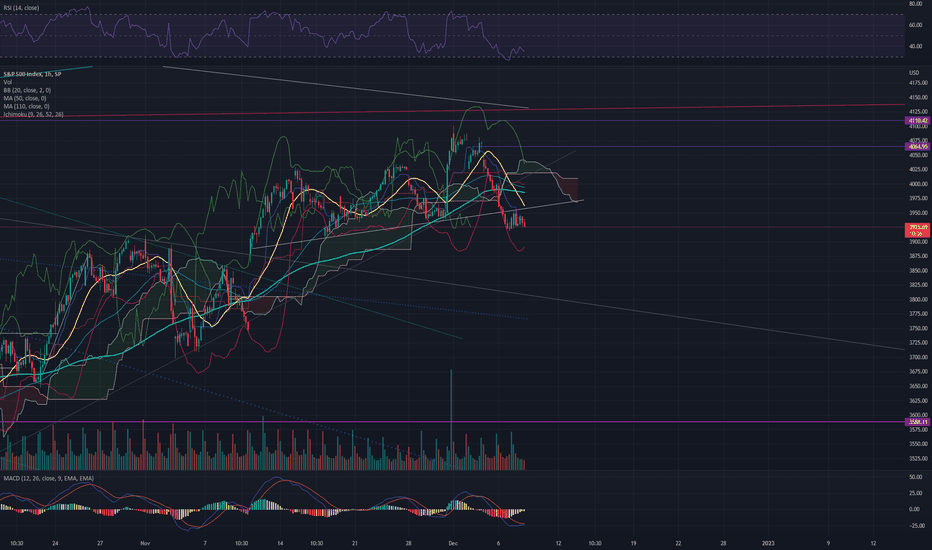
Task: Click the purple price label near 3588
Action: point(918,422)
